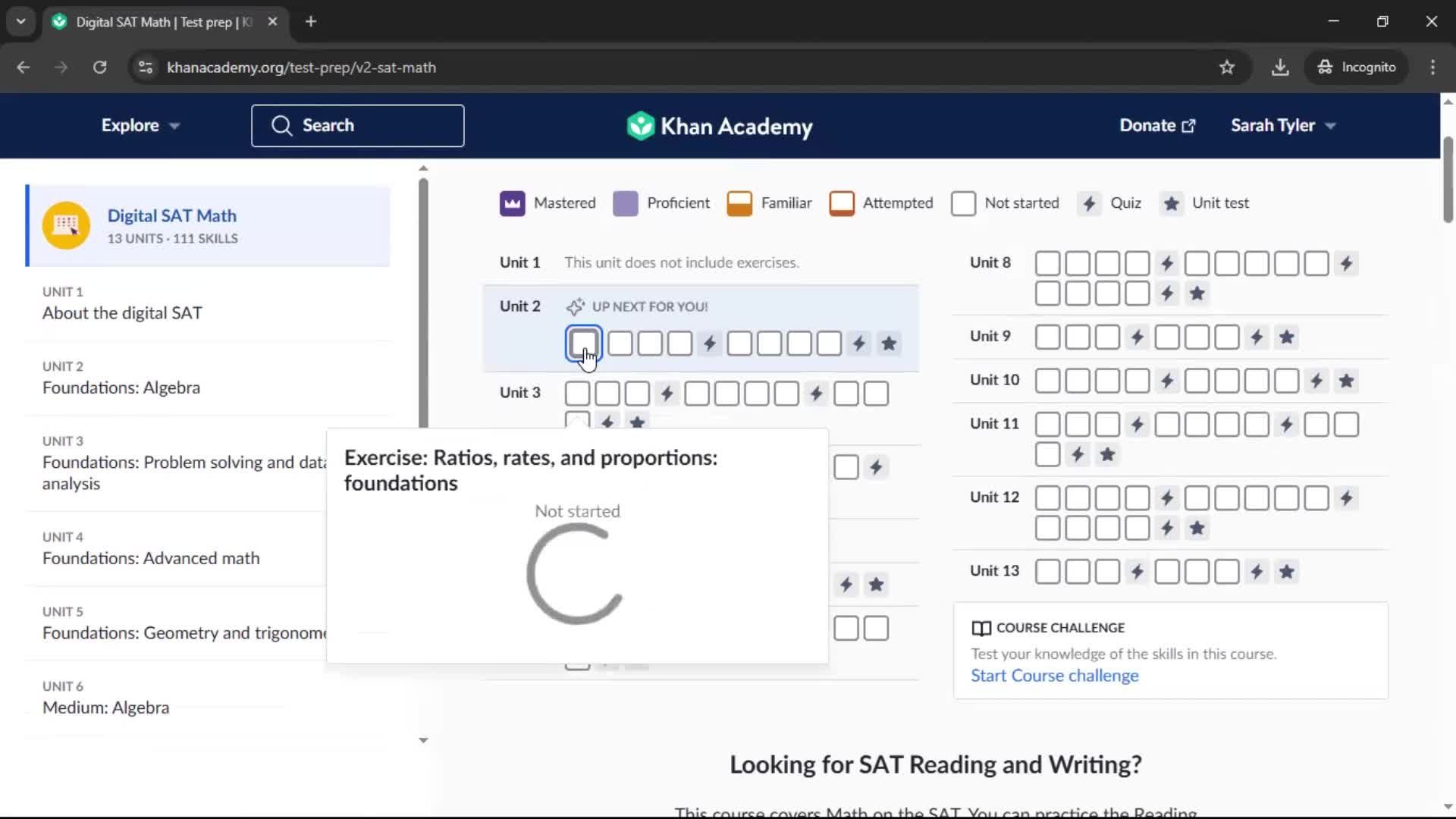Click the Unit 8 label link
This screenshot has height=819, width=1456.
coord(990,262)
